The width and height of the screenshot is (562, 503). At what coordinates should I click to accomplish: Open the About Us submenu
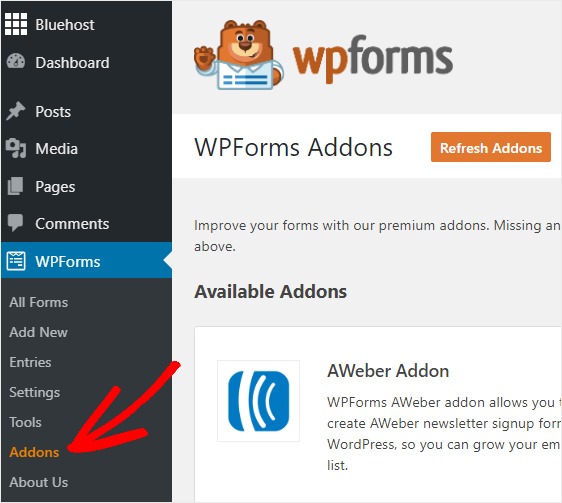coord(39,482)
